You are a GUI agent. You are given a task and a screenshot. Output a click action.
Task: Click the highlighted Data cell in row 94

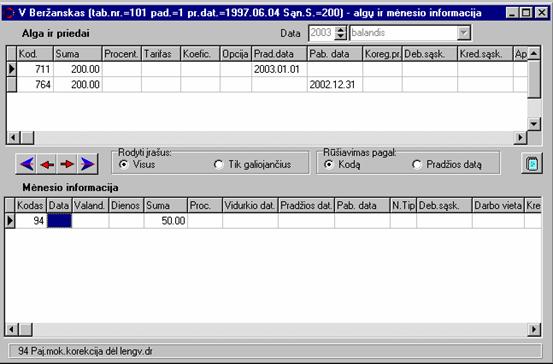click(59, 221)
